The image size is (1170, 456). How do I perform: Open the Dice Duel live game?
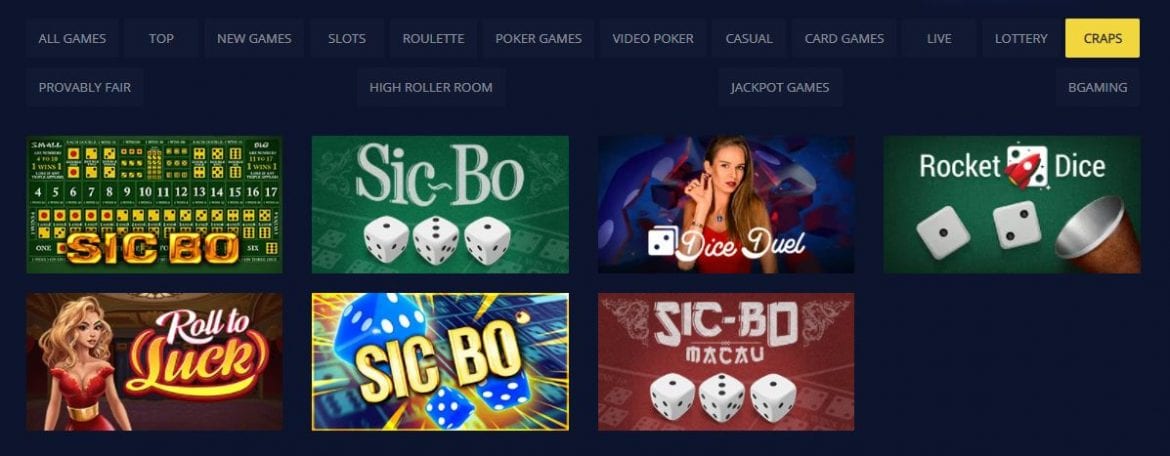coord(726,204)
